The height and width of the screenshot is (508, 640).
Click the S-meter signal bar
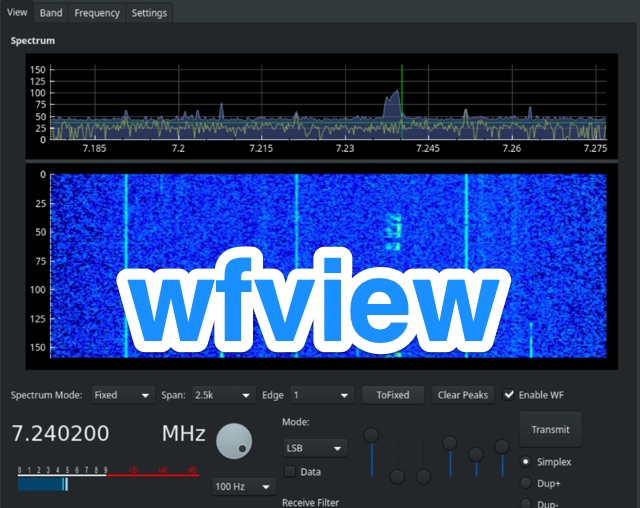(x=43, y=484)
